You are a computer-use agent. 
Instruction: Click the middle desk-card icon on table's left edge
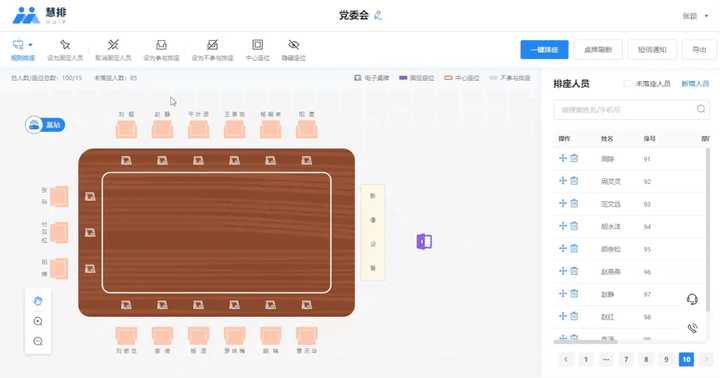[x=90, y=232]
